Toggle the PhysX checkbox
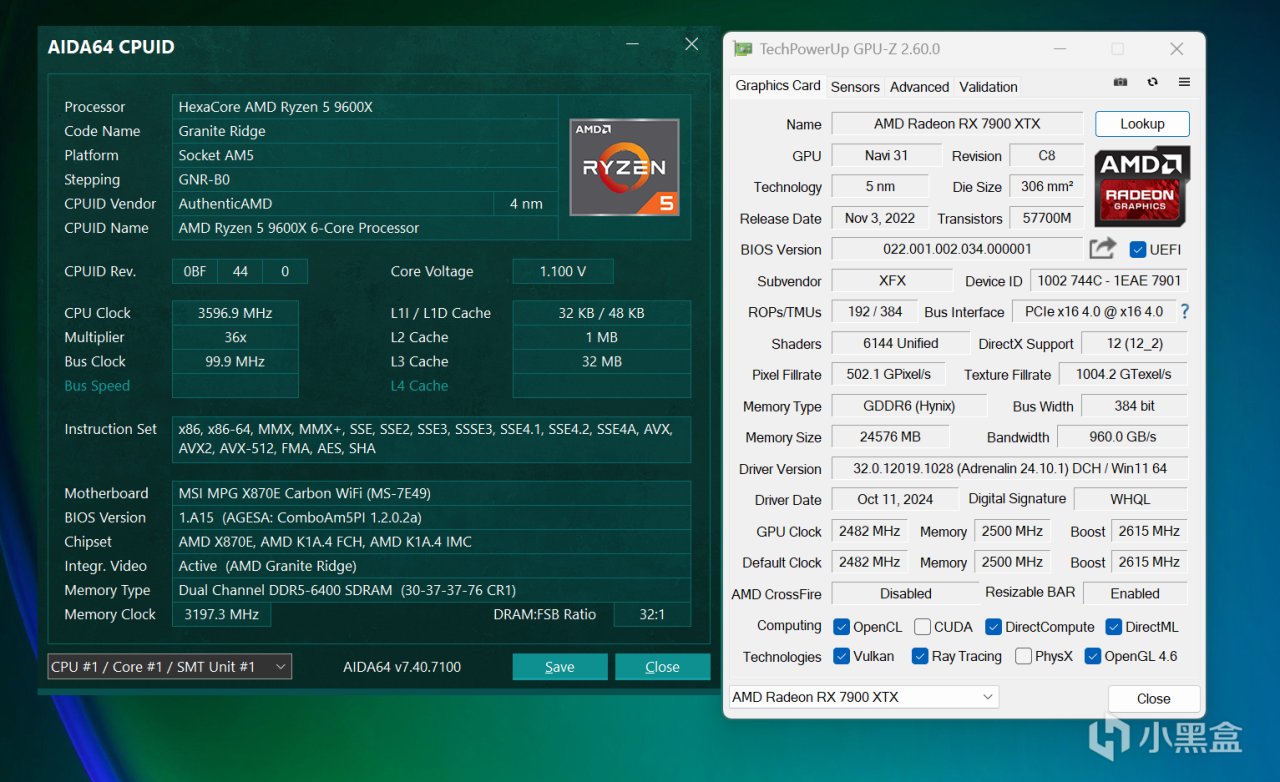Viewport: 1280px width, 782px height. [1023, 656]
